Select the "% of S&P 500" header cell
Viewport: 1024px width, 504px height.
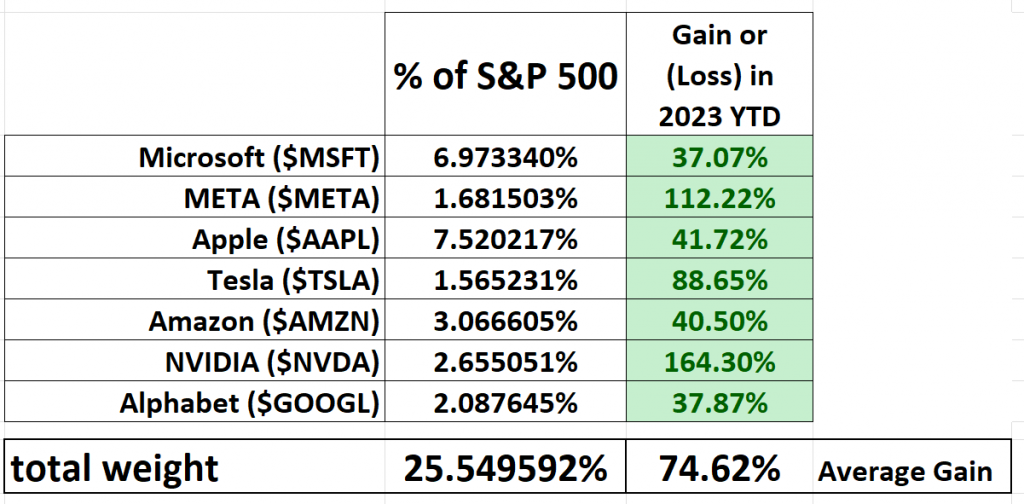click(x=503, y=78)
